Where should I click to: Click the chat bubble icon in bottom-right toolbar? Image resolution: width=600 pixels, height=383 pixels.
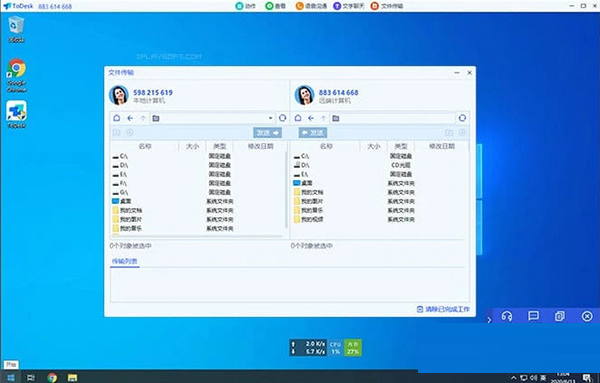click(x=533, y=316)
